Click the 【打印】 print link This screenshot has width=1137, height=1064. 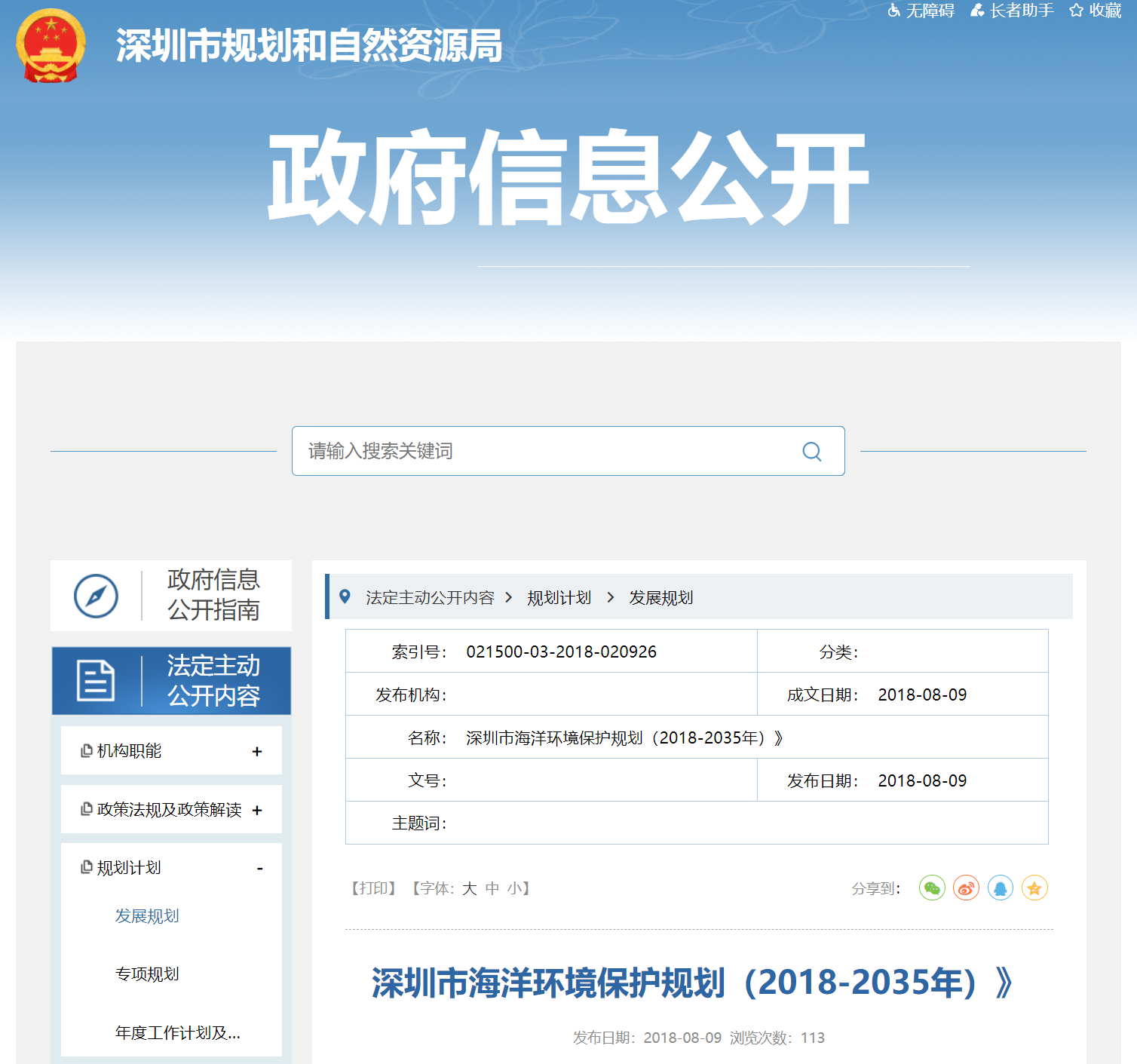pos(373,889)
